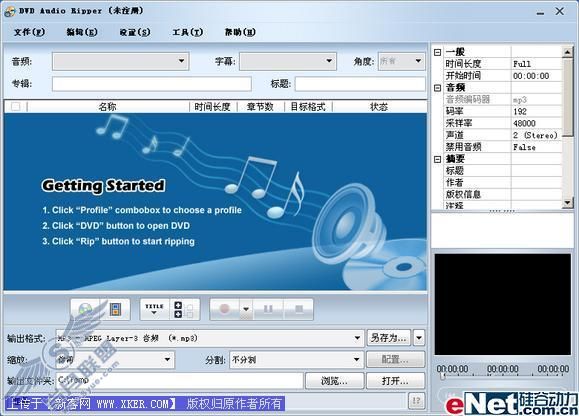Open the 工具(T) menu
The width and height of the screenshot is (579, 416).
188,32
